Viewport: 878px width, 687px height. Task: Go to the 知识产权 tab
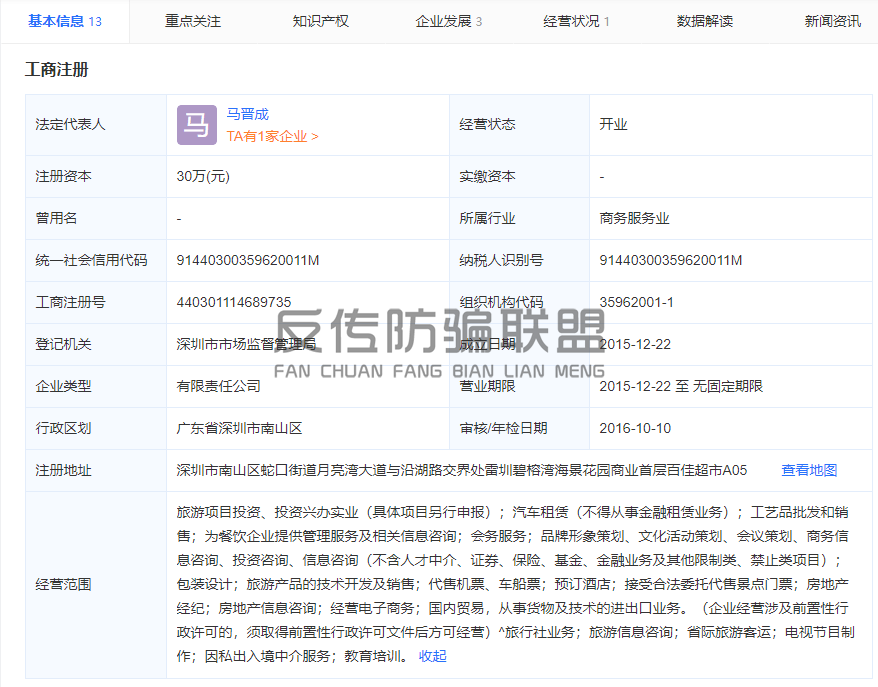tap(321, 21)
